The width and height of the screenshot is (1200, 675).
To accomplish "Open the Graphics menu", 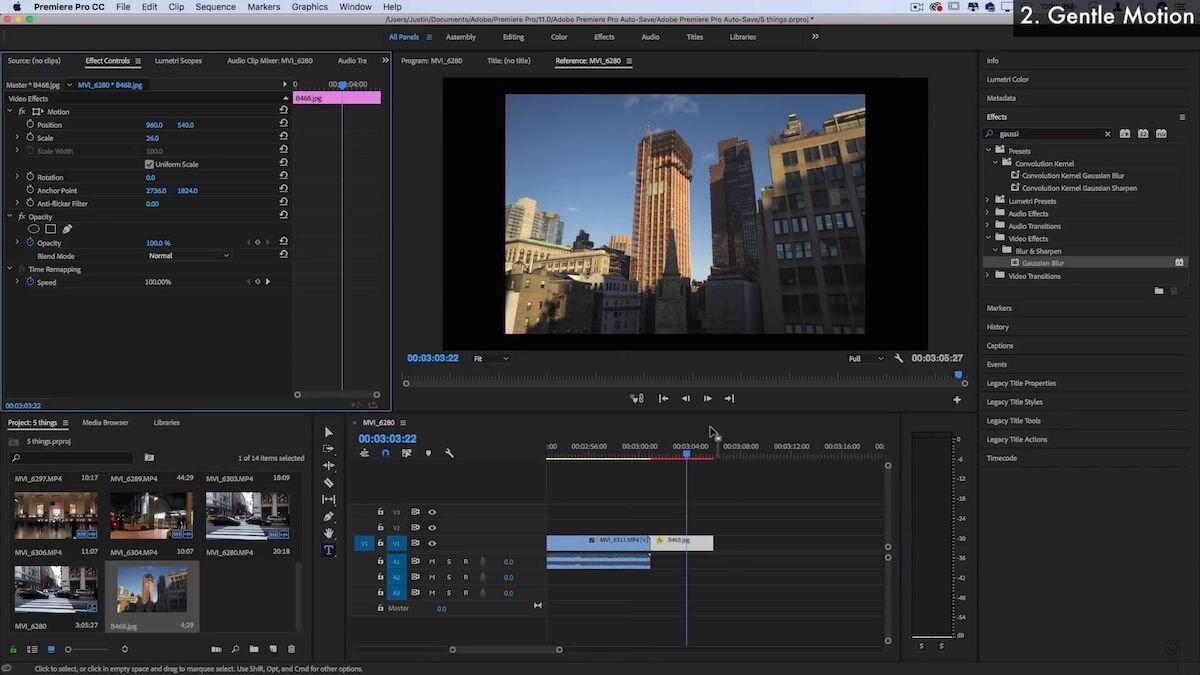I will (310, 7).
